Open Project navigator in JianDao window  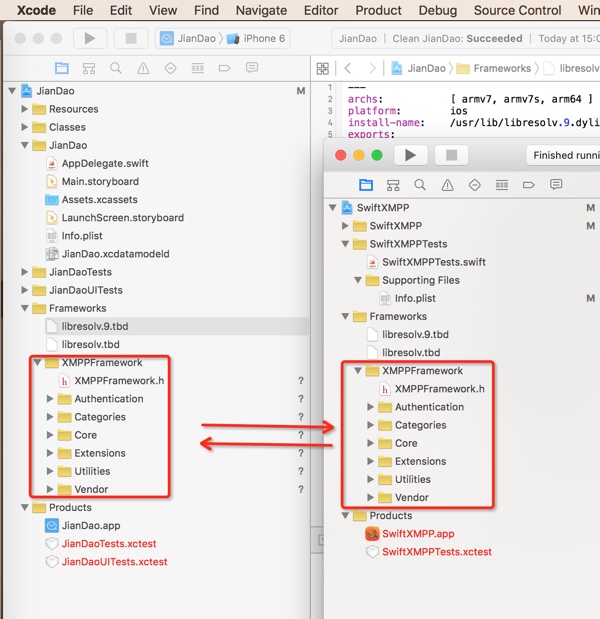point(62,68)
